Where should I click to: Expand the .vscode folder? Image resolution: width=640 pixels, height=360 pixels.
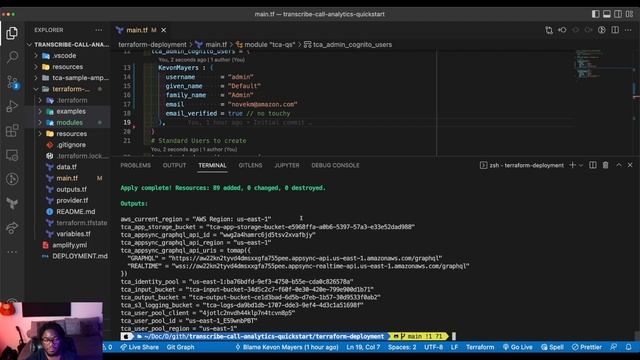pos(64,56)
